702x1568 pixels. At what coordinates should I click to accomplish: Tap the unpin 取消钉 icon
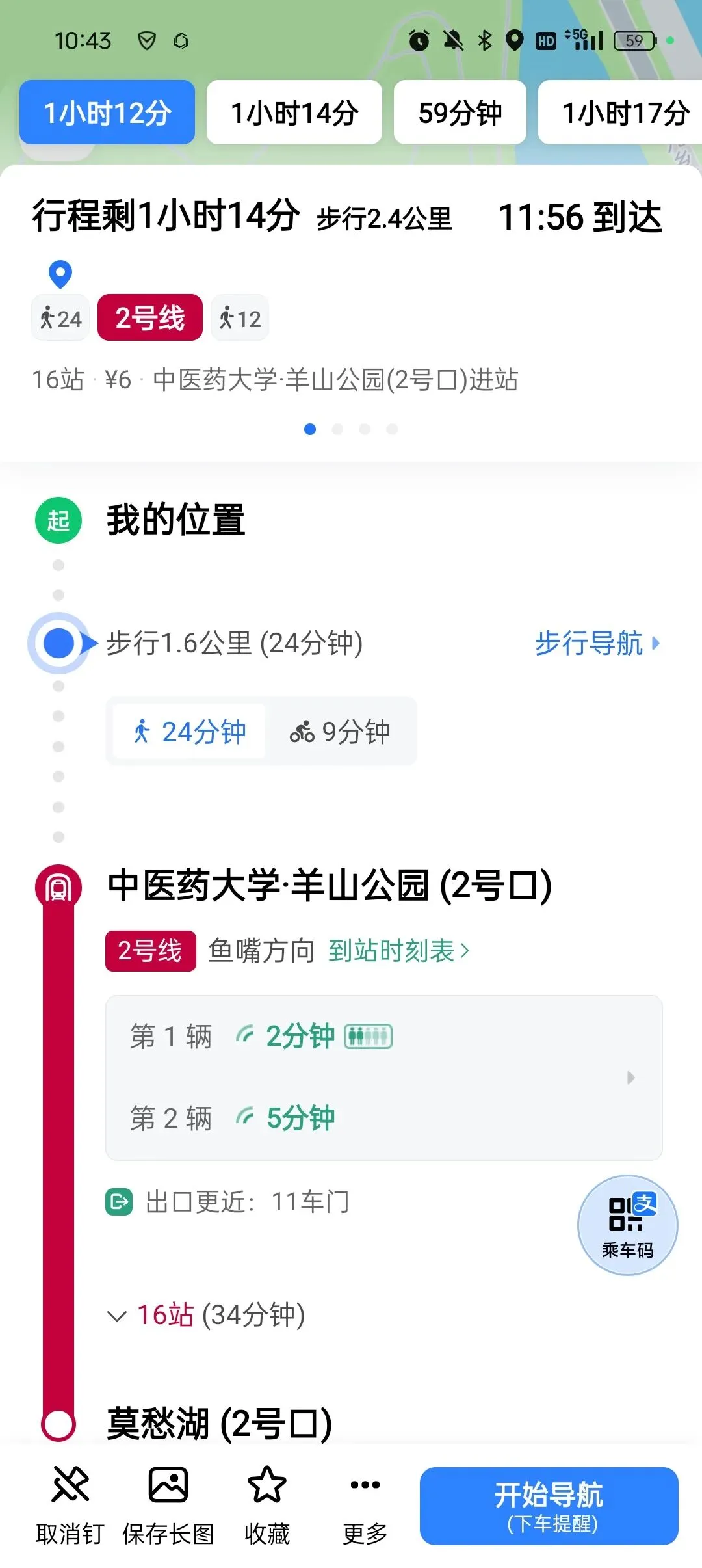click(x=70, y=1484)
